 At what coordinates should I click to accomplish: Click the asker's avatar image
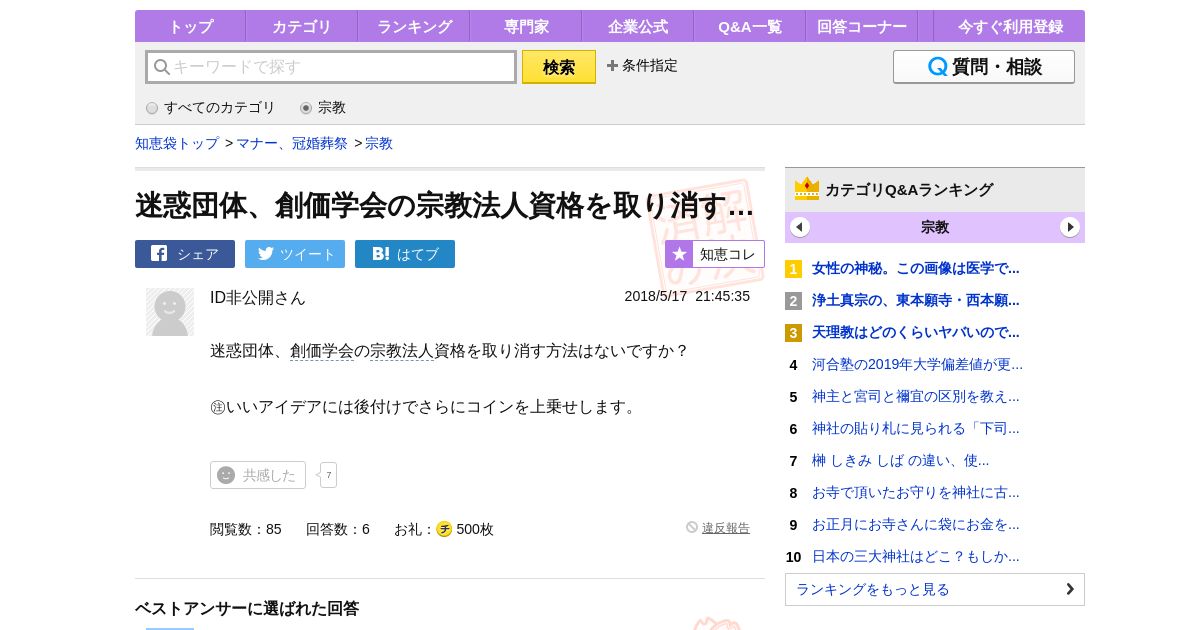pos(170,312)
